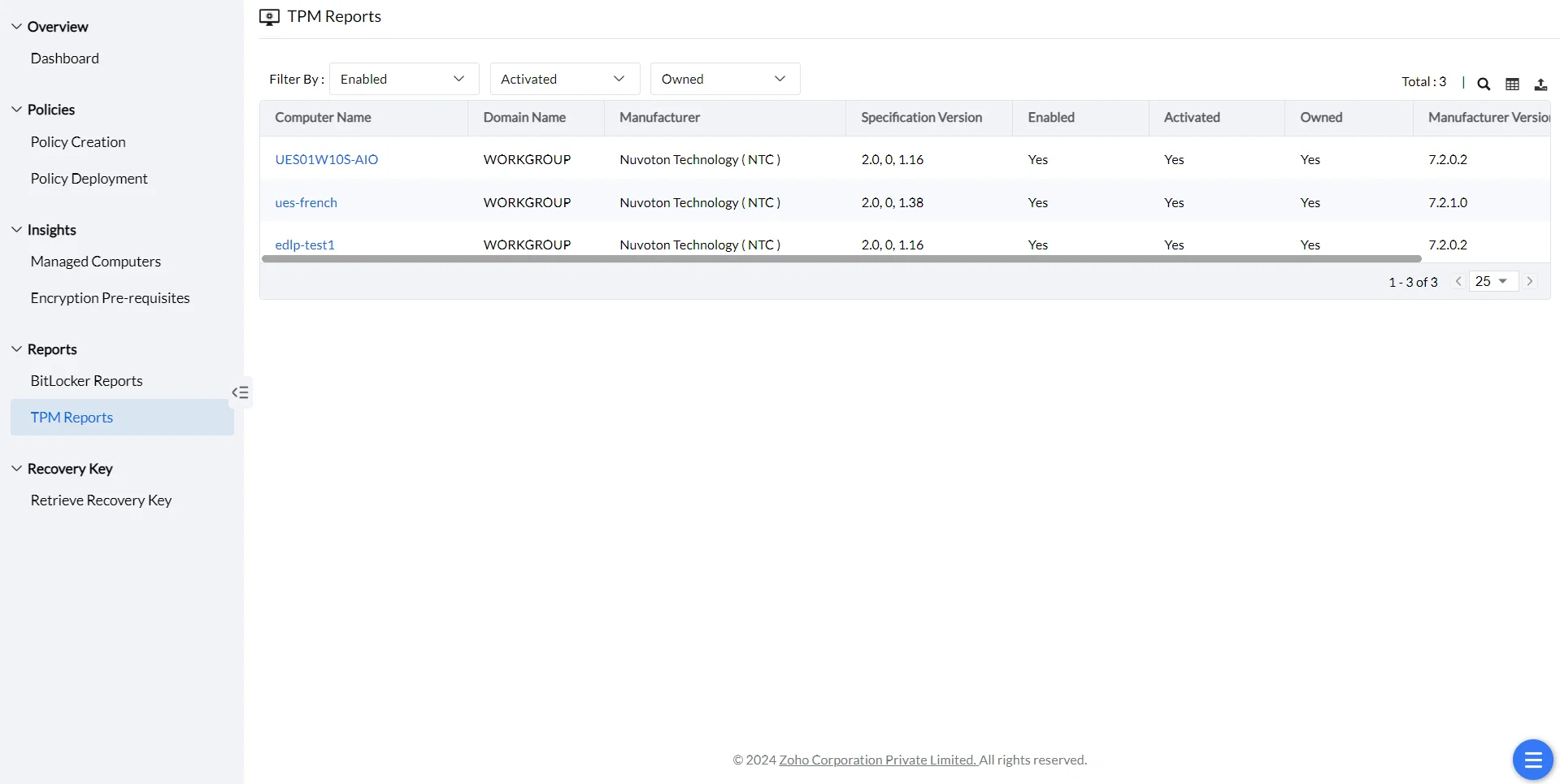Image resolution: width=1560 pixels, height=784 pixels.
Task: Click the export report icon
Action: point(1540,84)
